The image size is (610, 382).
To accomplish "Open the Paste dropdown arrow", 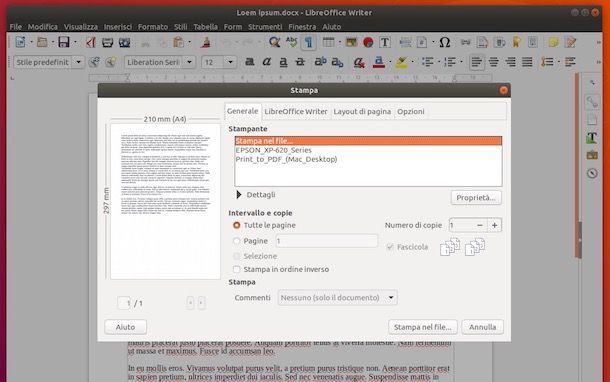I will (189, 42).
